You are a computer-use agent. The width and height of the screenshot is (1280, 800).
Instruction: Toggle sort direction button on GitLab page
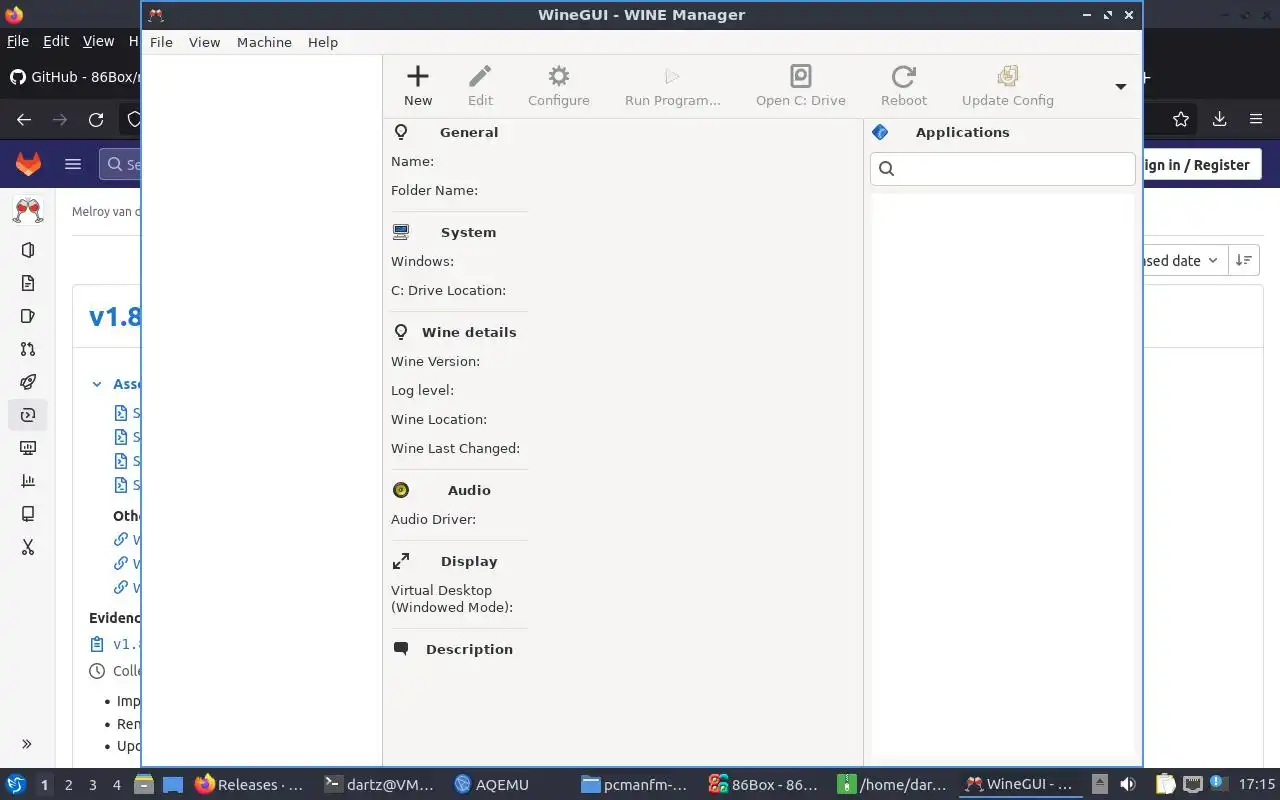[1244, 260]
